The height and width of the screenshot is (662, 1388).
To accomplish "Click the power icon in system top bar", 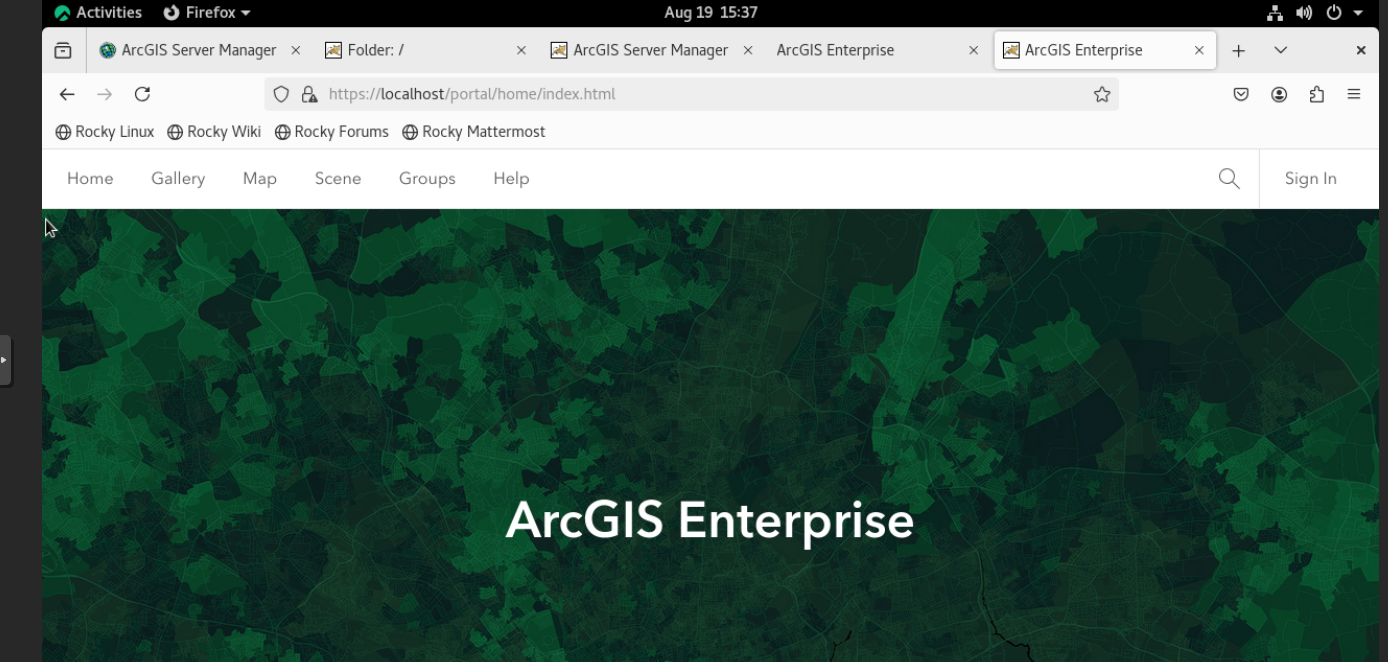I will coord(1334,13).
